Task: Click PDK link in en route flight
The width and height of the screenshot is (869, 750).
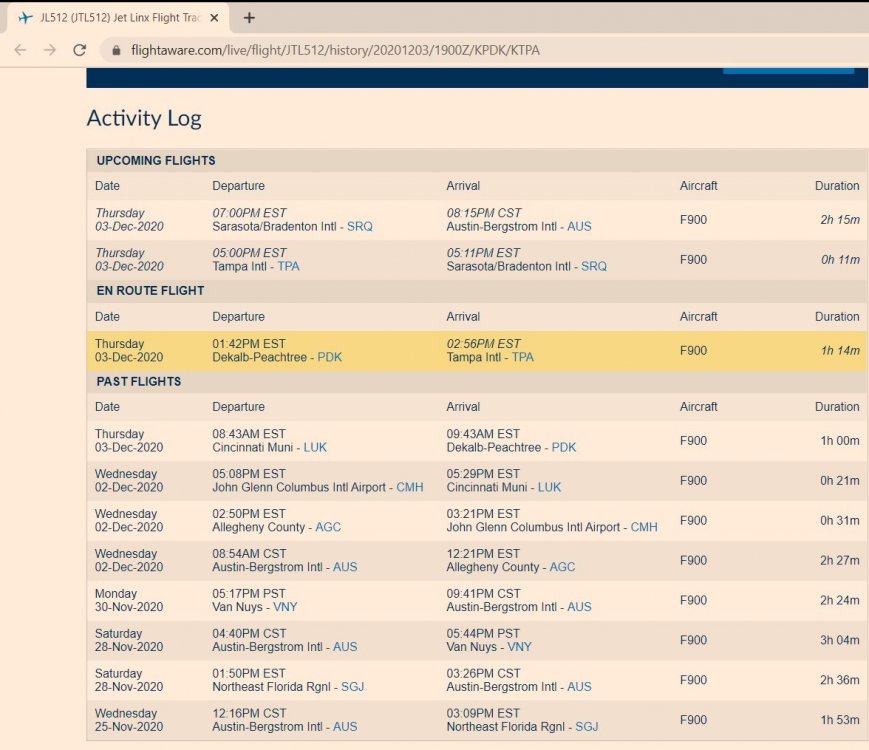Action: (x=329, y=358)
